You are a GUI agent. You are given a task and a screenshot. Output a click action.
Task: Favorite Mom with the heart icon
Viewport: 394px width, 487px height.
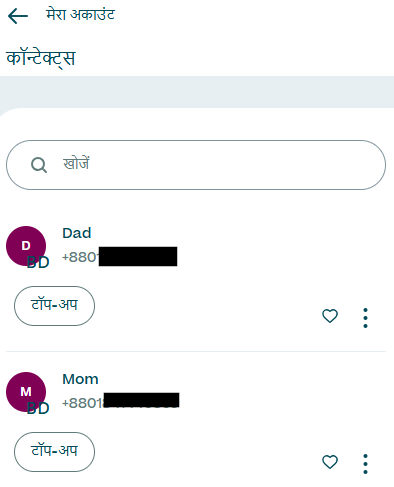(x=330, y=462)
